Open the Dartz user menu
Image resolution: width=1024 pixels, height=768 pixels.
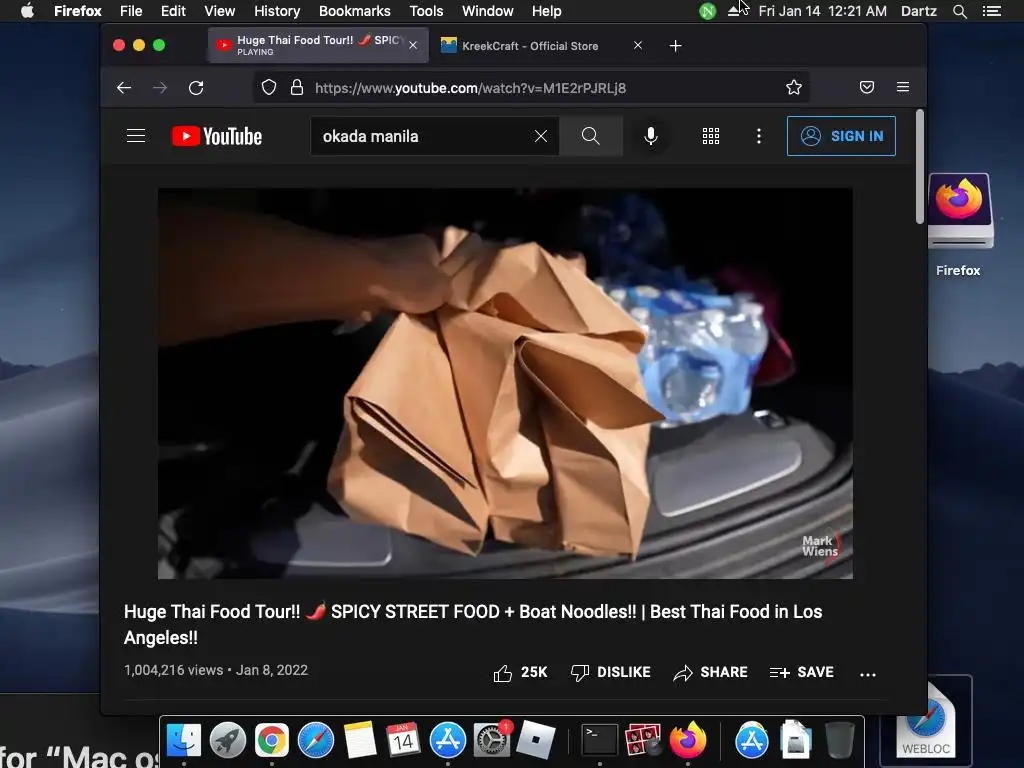pos(918,11)
